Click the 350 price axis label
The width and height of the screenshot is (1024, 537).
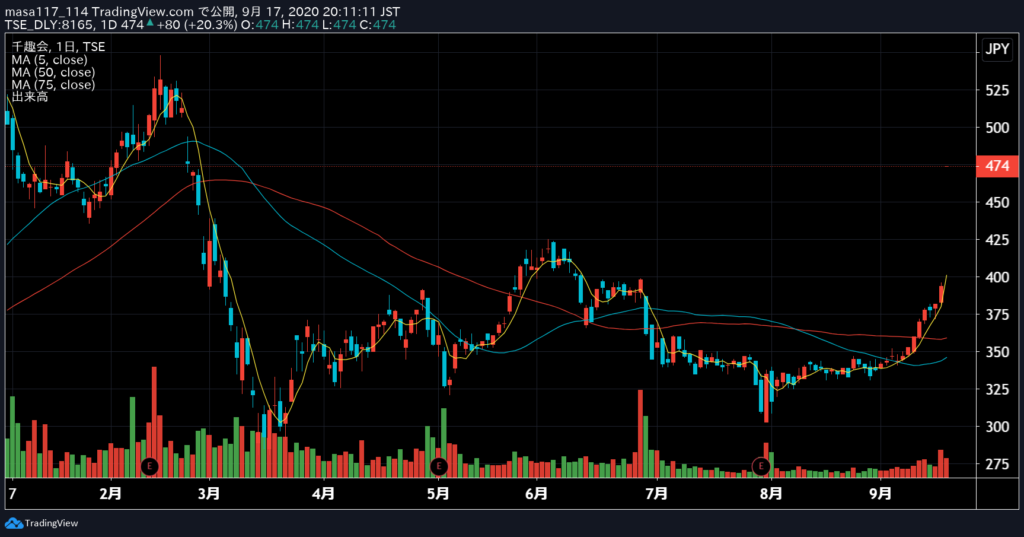tap(997, 351)
